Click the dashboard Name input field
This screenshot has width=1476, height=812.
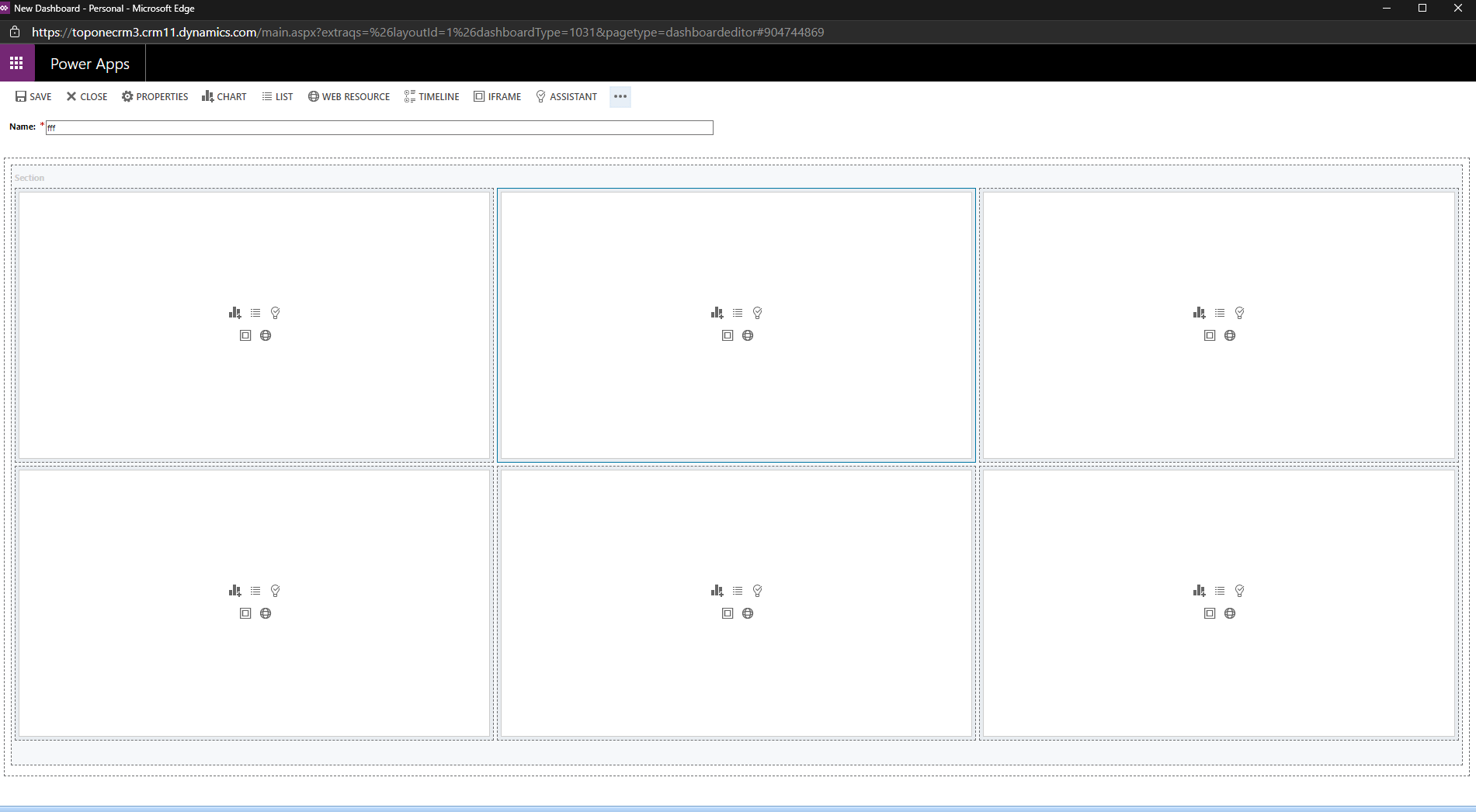coord(379,127)
